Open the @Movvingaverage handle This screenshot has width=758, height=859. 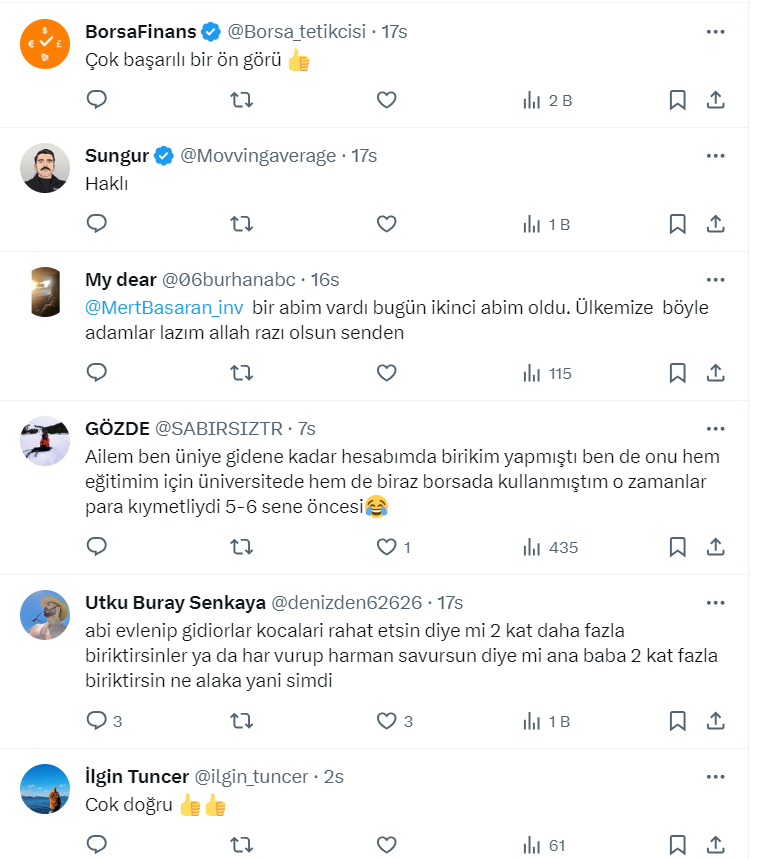click(x=258, y=156)
